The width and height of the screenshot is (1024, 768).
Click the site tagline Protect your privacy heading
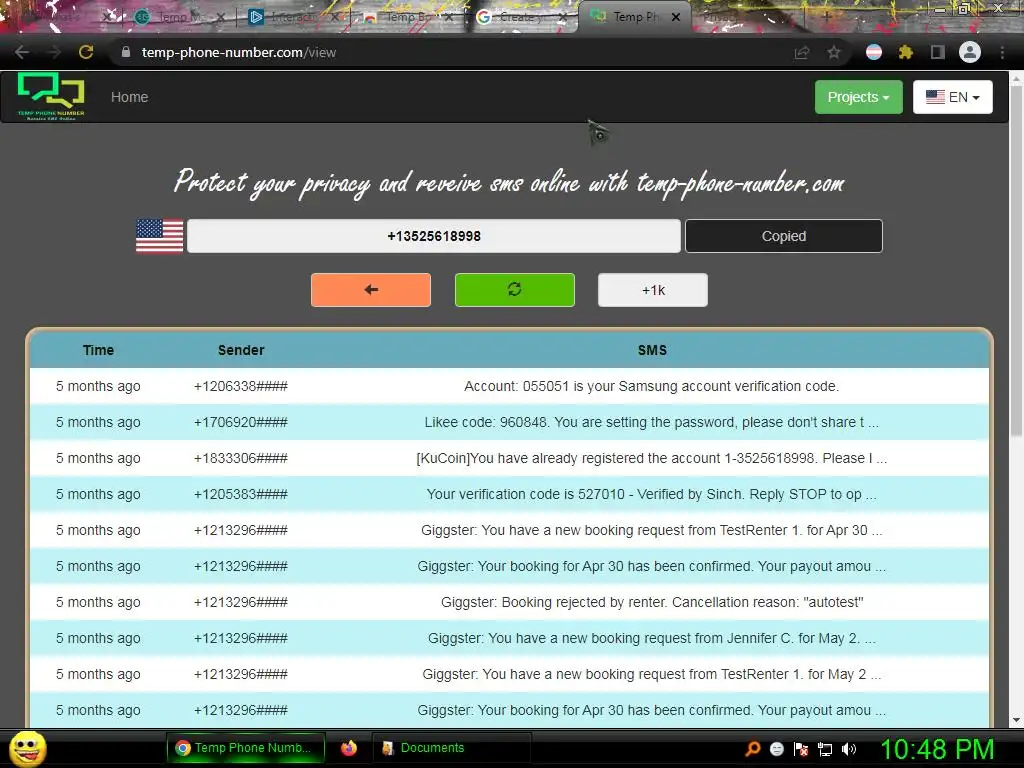tap(509, 184)
